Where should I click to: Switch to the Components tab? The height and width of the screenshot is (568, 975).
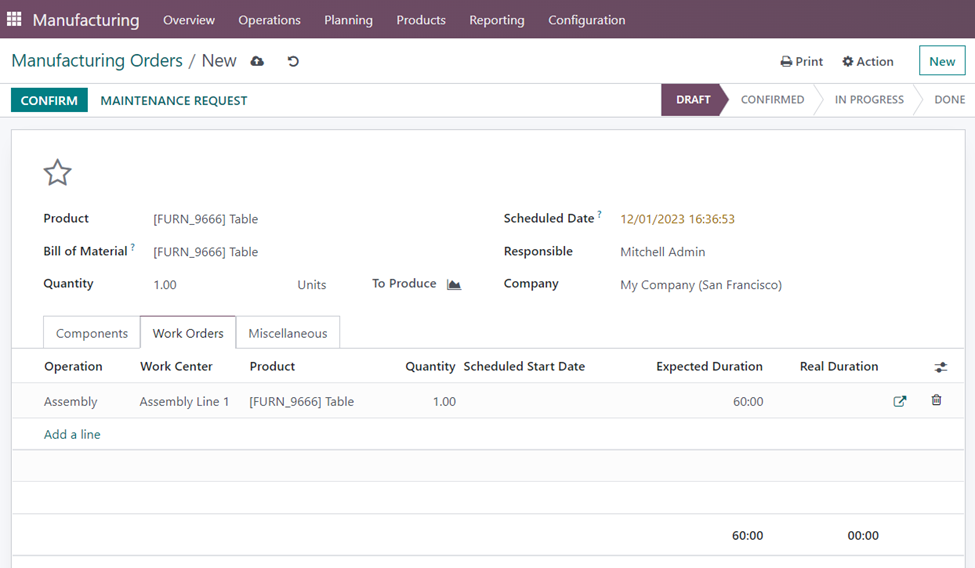[92, 333]
